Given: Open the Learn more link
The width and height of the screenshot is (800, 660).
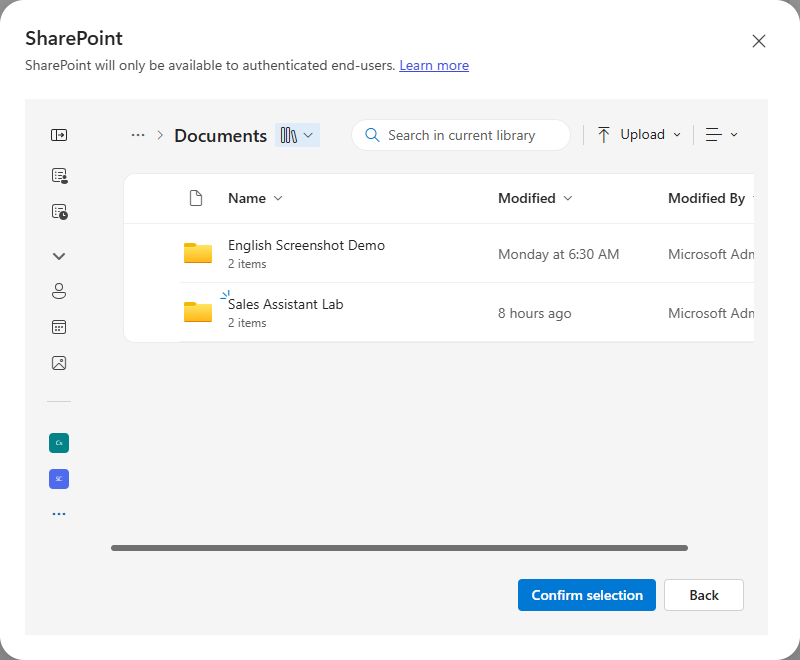Looking at the screenshot, I should [434, 65].
